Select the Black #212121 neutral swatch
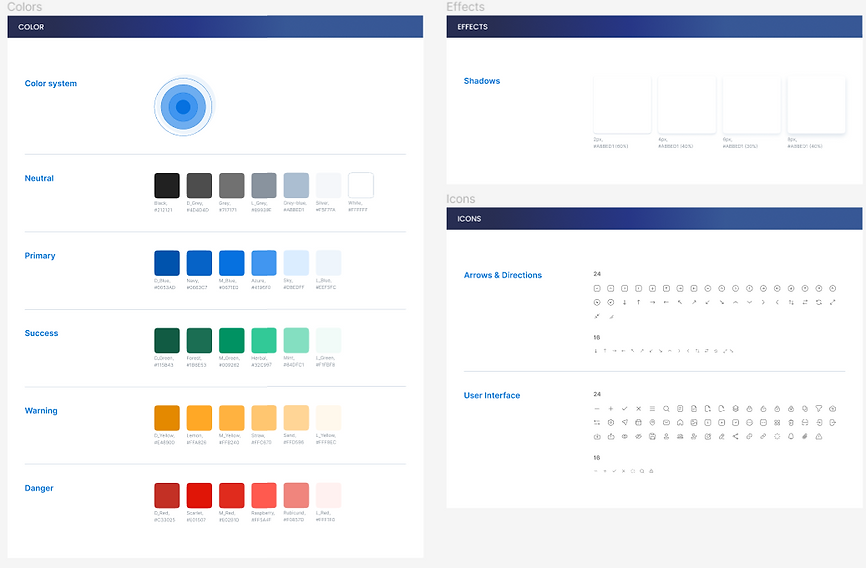866x568 pixels. (167, 185)
